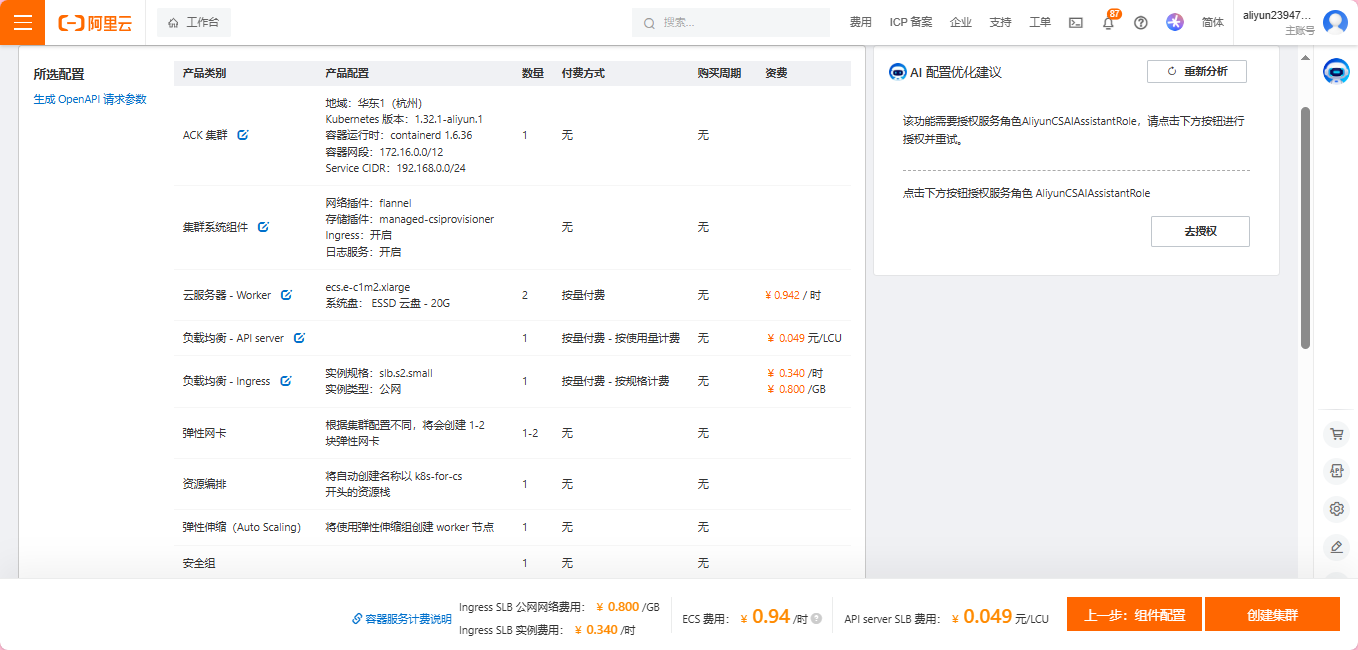This screenshot has height=650, width=1358.
Task: Edit the 集群系统组件 configuration
Action: pyautogui.click(x=263, y=227)
